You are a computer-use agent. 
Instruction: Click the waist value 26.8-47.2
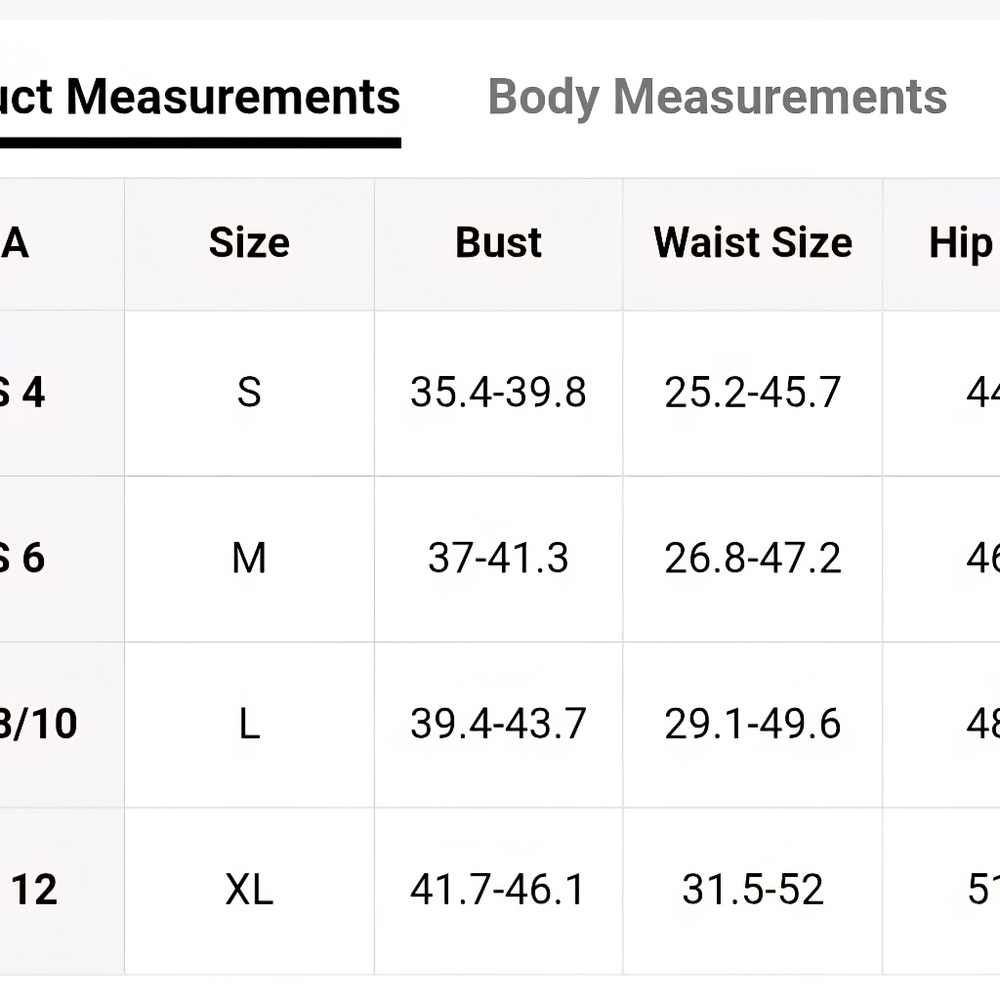click(x=753, y=558)
